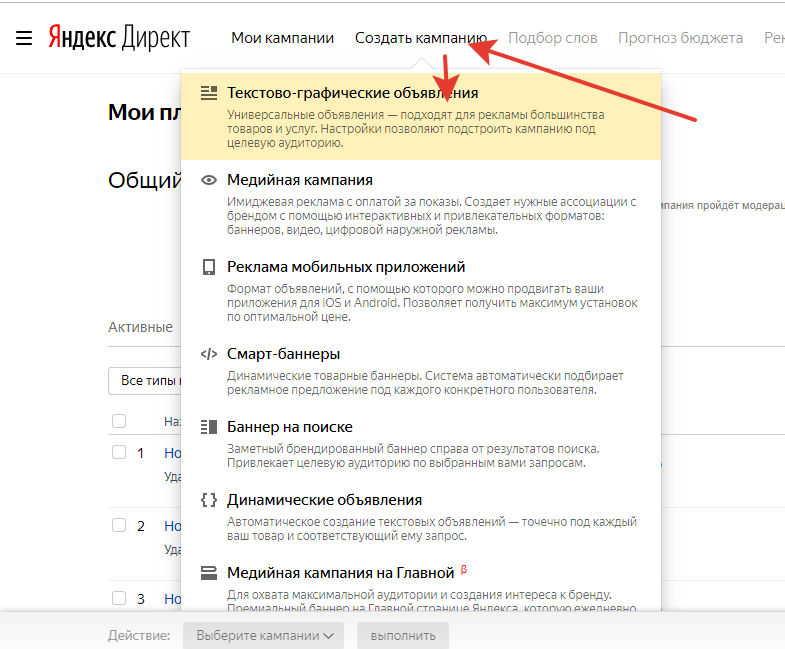Pick Динамические объявления campaign type
This screenshot has width=785, height=649.
(x=421, y=517)
